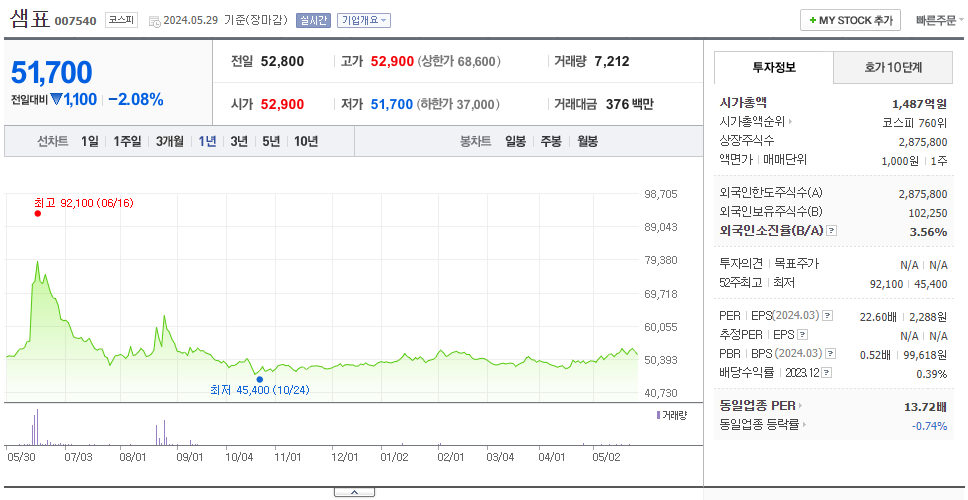Select the 1일 line chart period
968x500 pixels.
pos(90,141)
